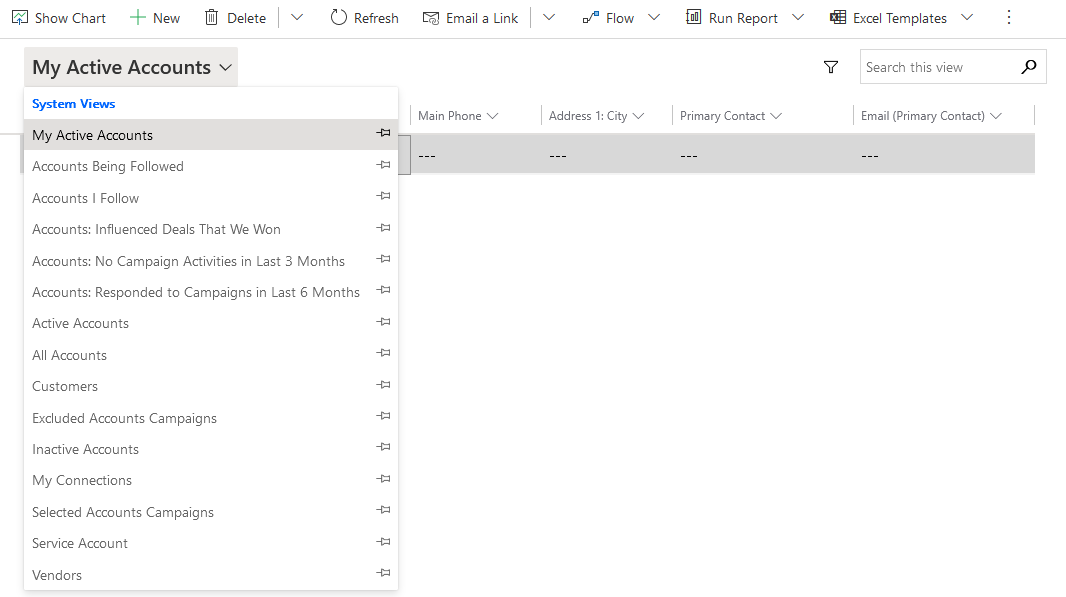This screenshot has width=1066, height=597.
Task: Click the Delete trash icon
Action: point(213,17)
